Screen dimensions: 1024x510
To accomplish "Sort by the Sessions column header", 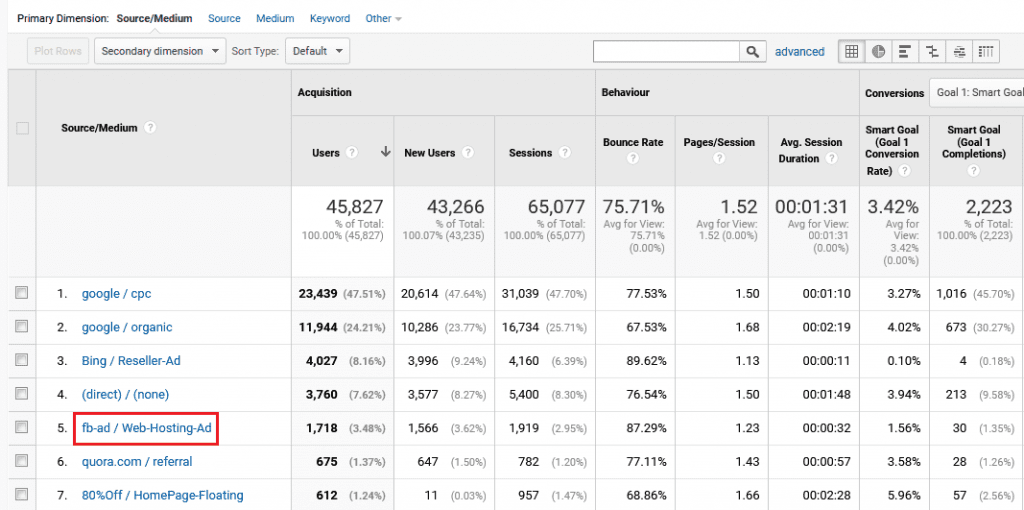I will point(531,153).
